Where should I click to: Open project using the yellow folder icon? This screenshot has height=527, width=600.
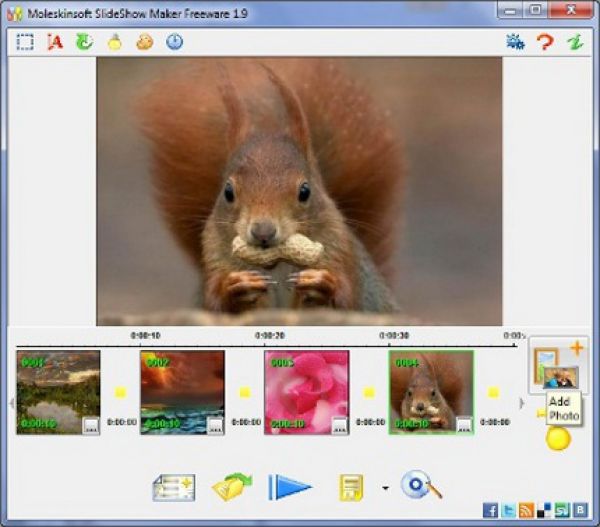click(x=231, y=487)
